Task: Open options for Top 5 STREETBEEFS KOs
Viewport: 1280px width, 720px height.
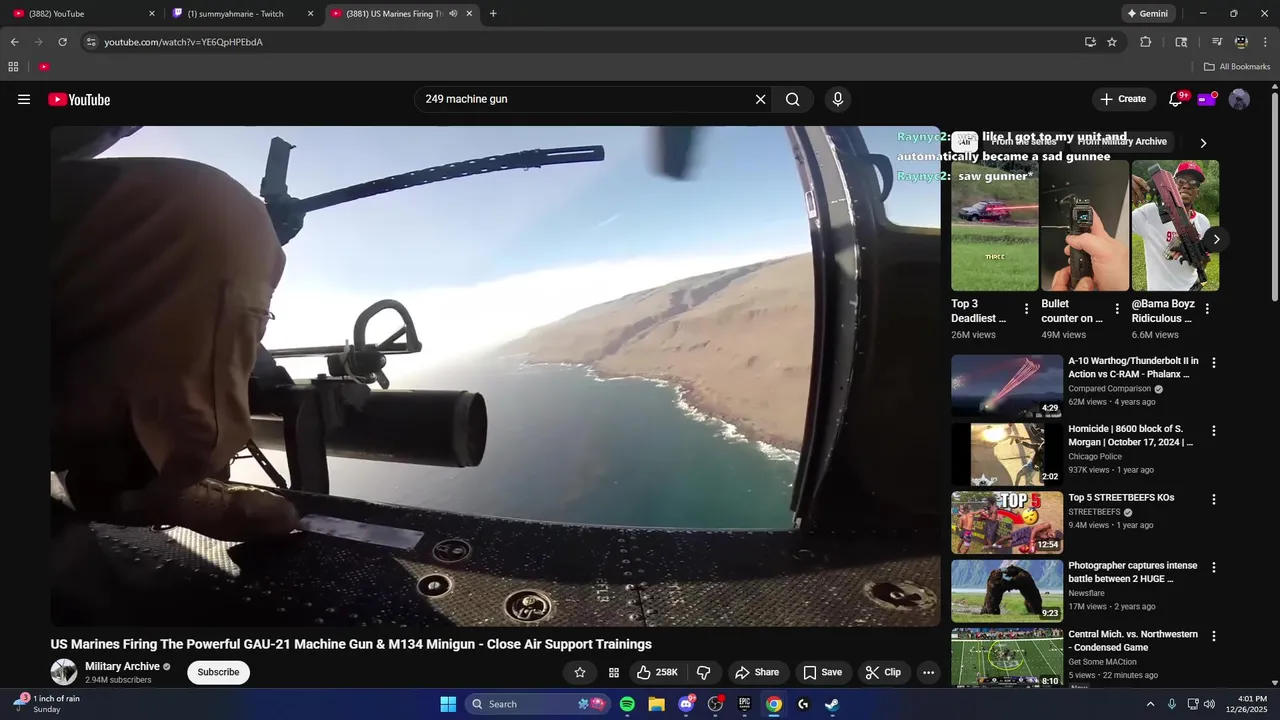Action: tap(1214, 499)
